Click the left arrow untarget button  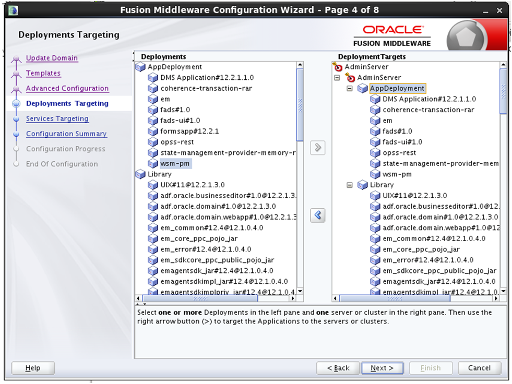pos(317,215)
